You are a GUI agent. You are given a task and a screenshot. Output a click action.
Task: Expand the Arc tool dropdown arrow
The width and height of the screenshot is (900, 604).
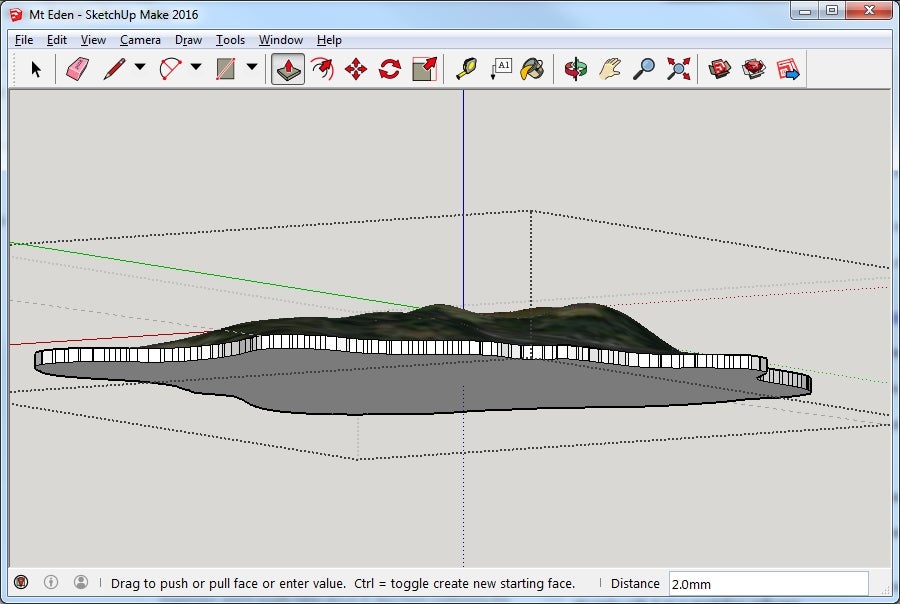click(196, 68)
